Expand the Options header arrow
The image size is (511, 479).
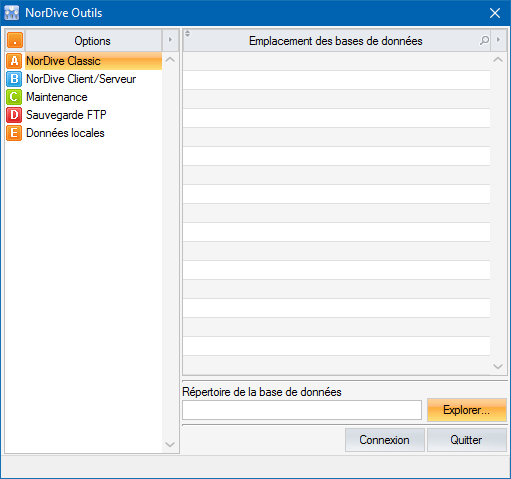point(170,40)
